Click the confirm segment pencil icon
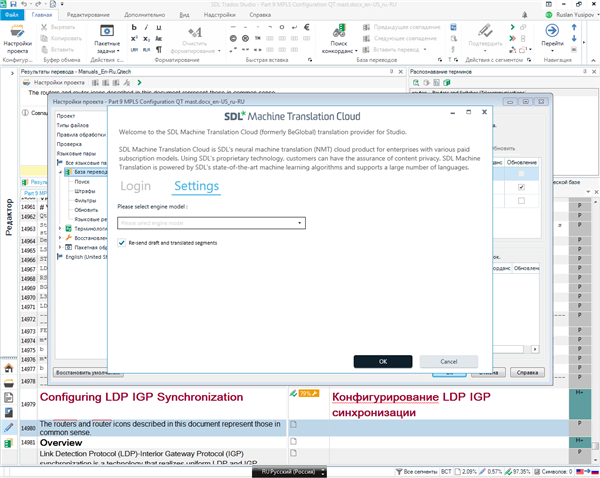The height and width of the screenshot is (478, 600). [485, 31]
